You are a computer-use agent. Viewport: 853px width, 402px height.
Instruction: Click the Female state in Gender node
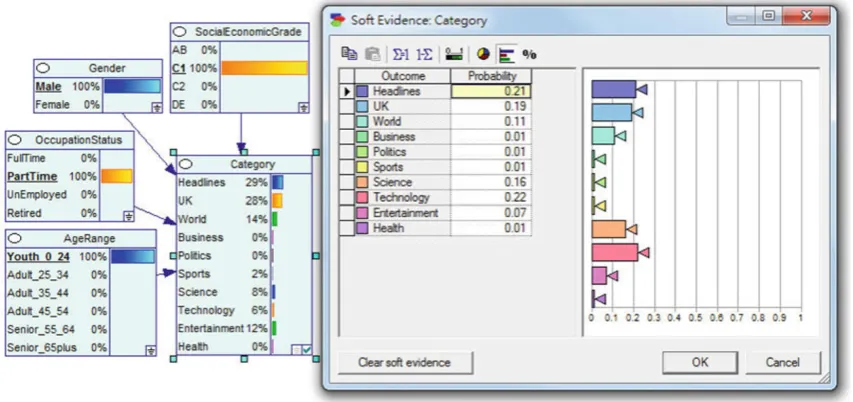coord(52,104)
